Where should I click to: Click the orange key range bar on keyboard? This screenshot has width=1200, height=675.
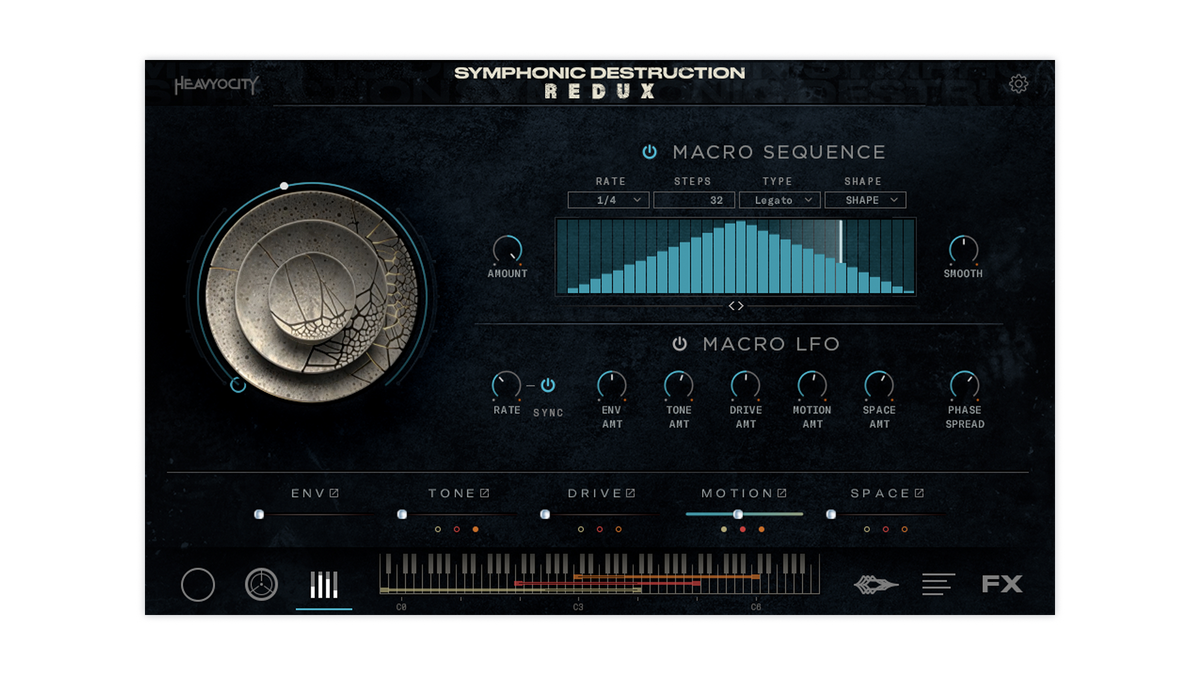pos(667,577)
